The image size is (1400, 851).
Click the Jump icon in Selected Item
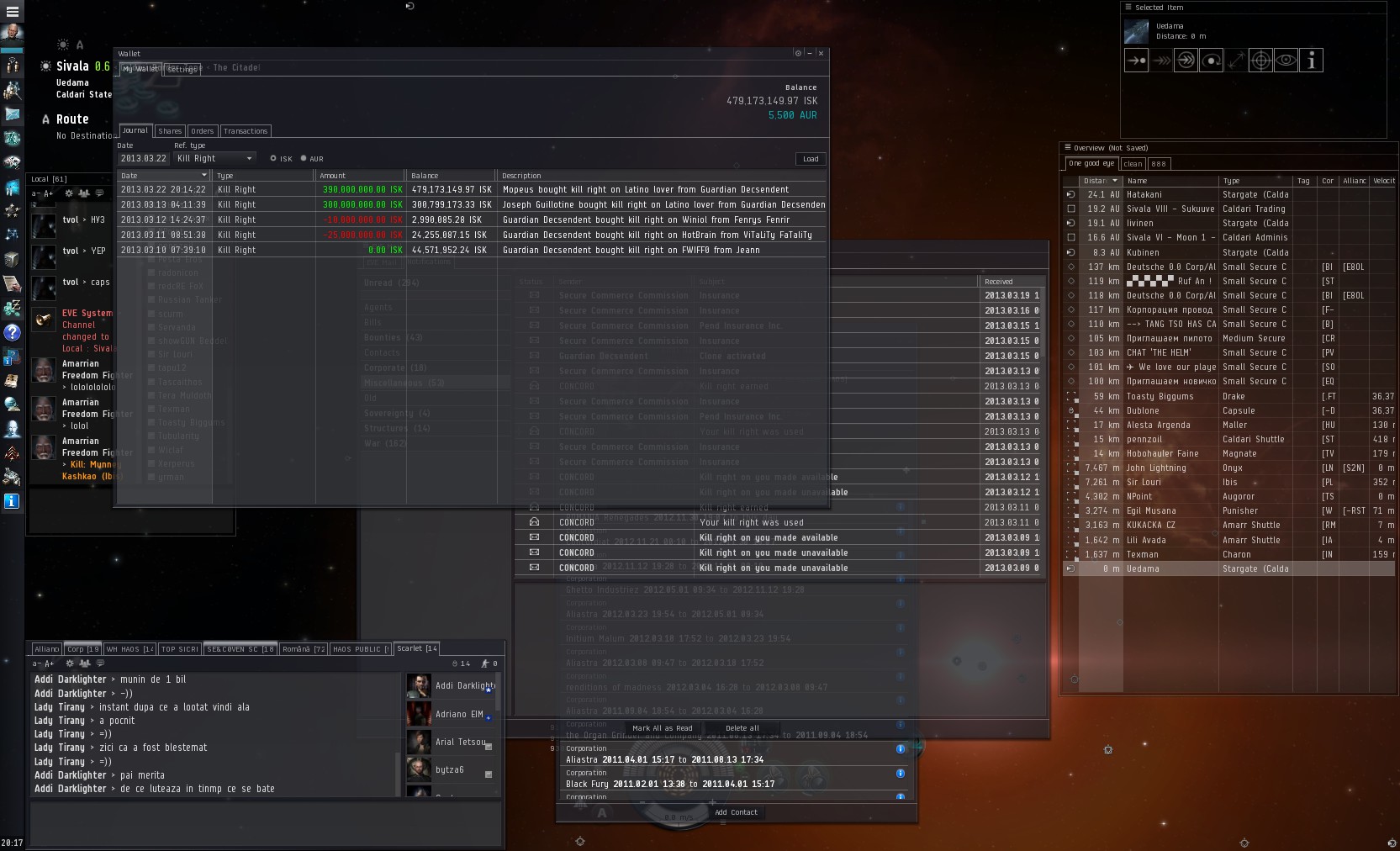(1186, 61)
